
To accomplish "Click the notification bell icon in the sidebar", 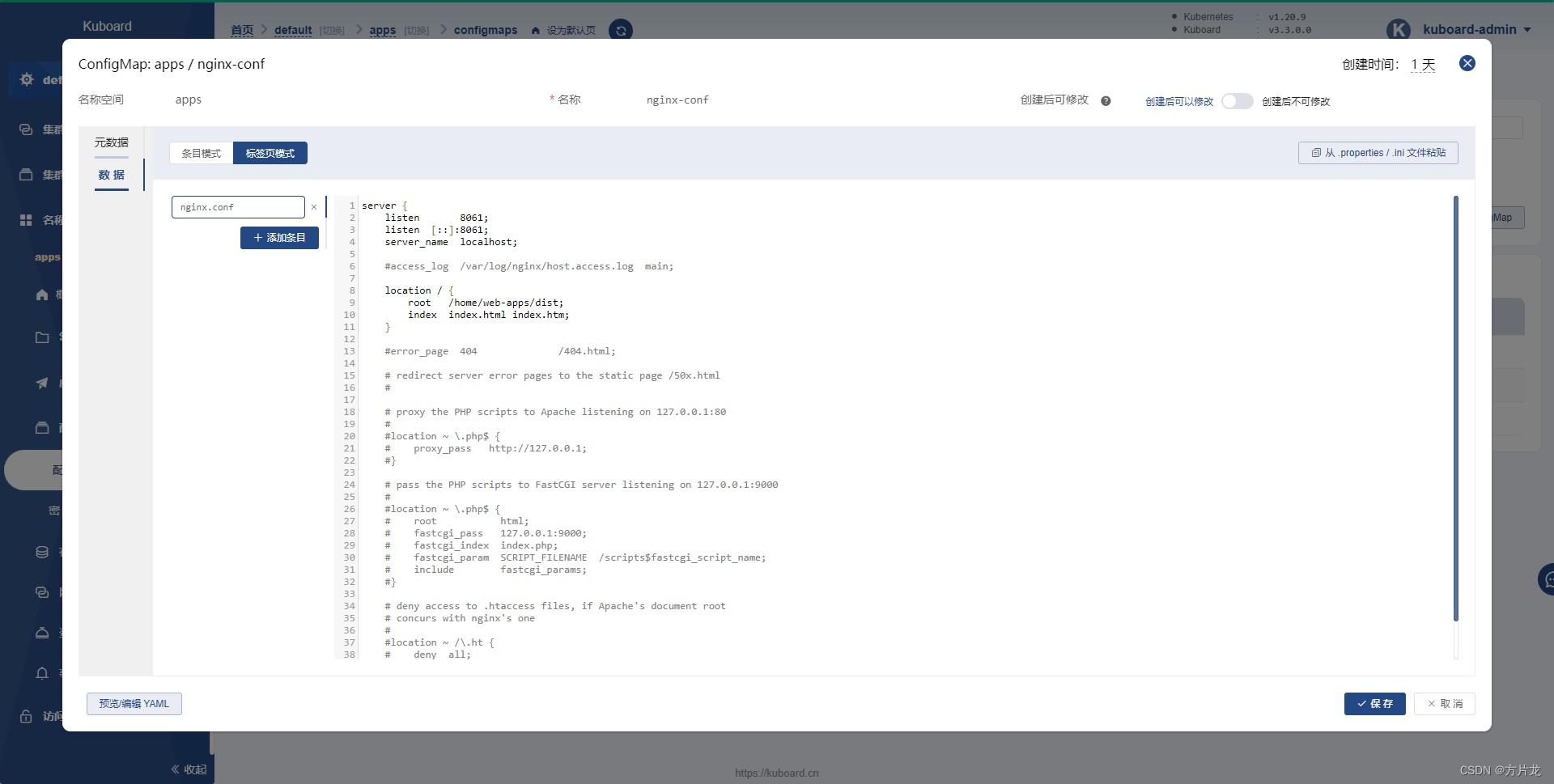I will tap(42, 673).
